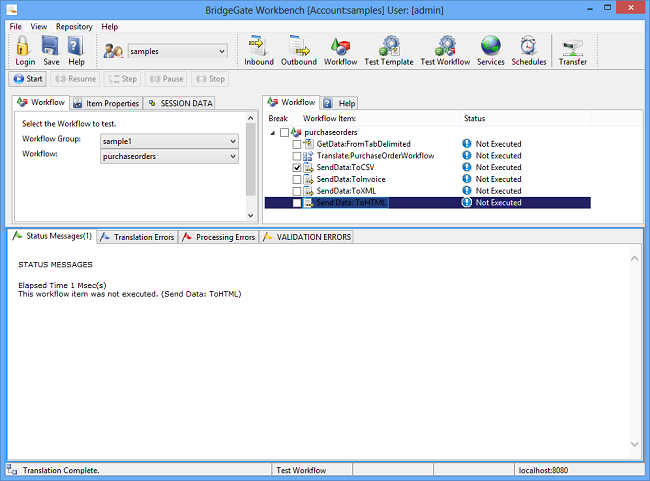Click the status icon for GetData:FromTabDelimited
Screen dimensions: 650x481
(x=467, y=143)
